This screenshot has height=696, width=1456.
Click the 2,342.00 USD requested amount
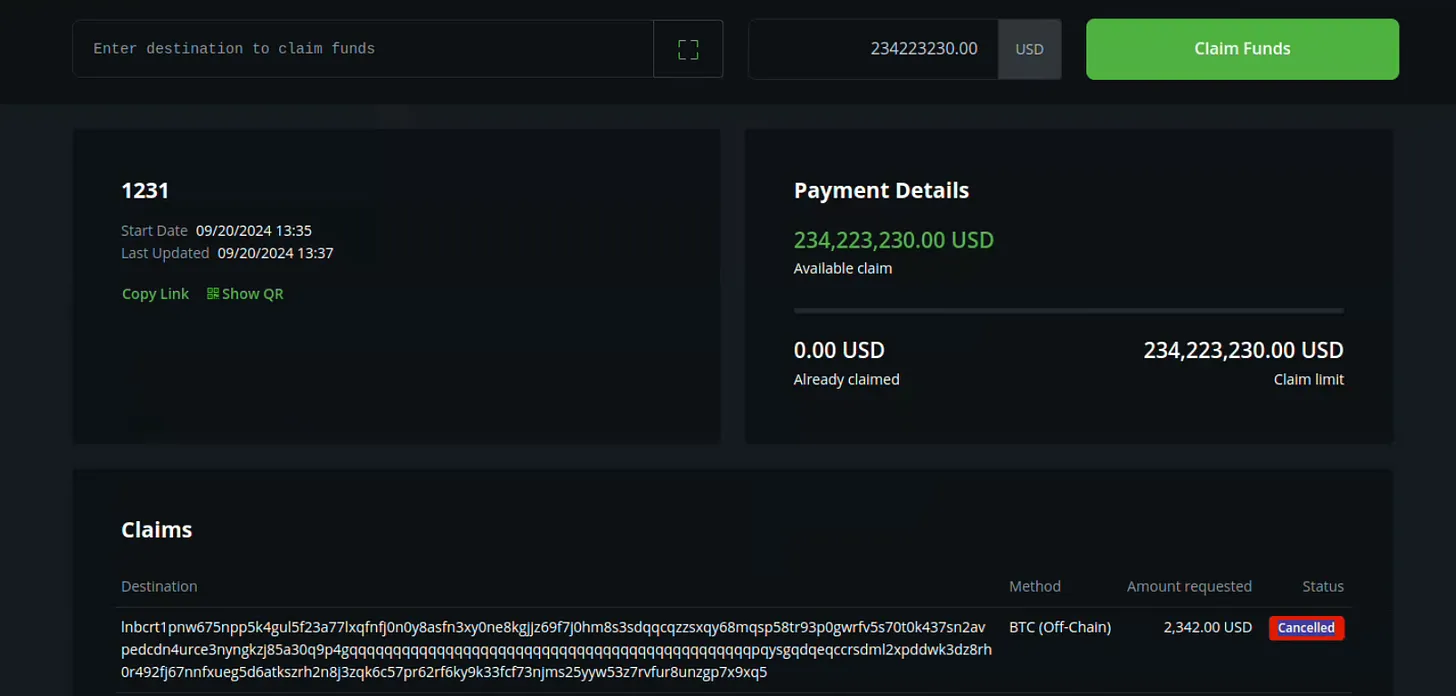1208,627
